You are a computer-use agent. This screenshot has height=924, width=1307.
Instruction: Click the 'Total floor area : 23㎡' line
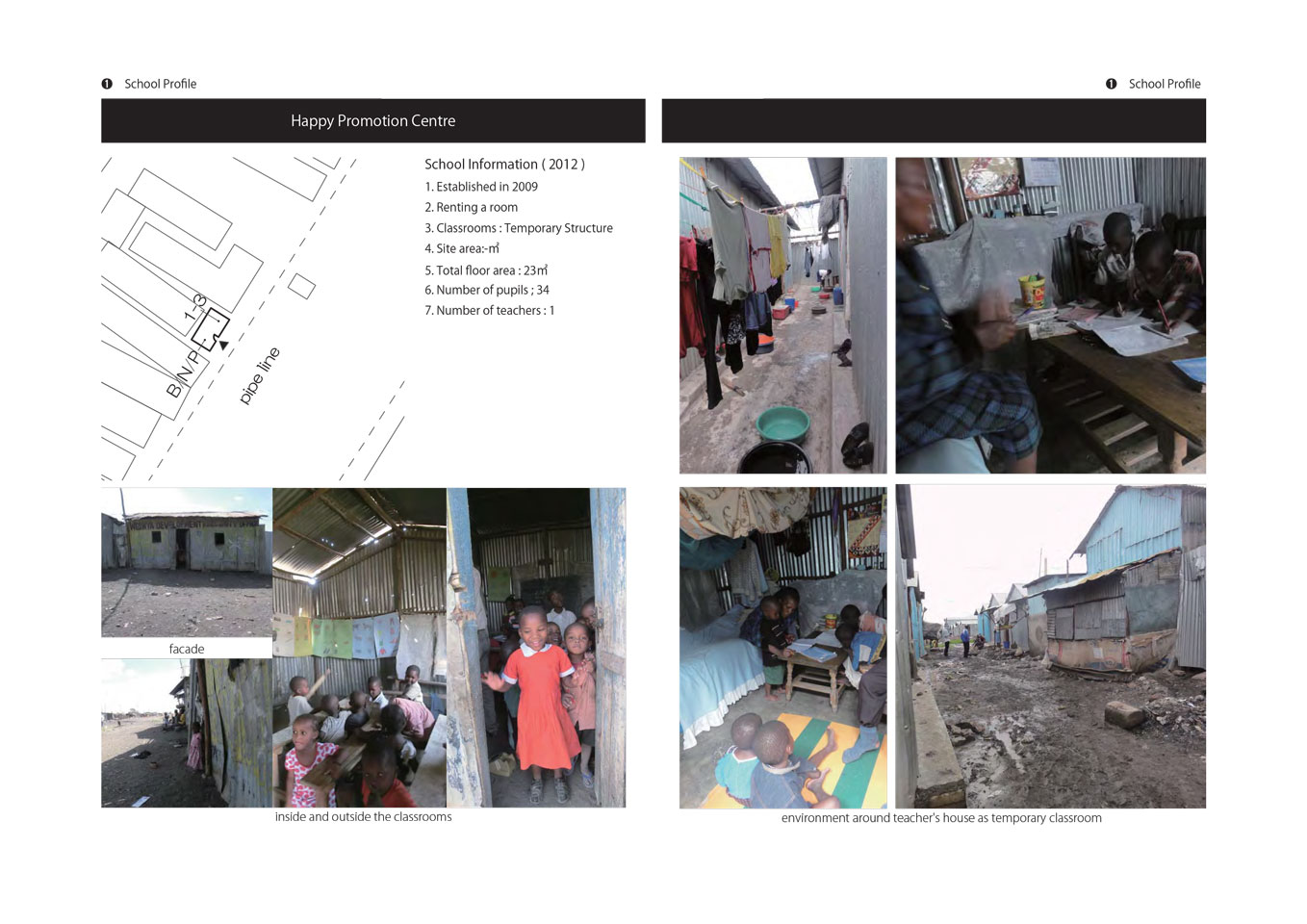[x=486, y=269]
